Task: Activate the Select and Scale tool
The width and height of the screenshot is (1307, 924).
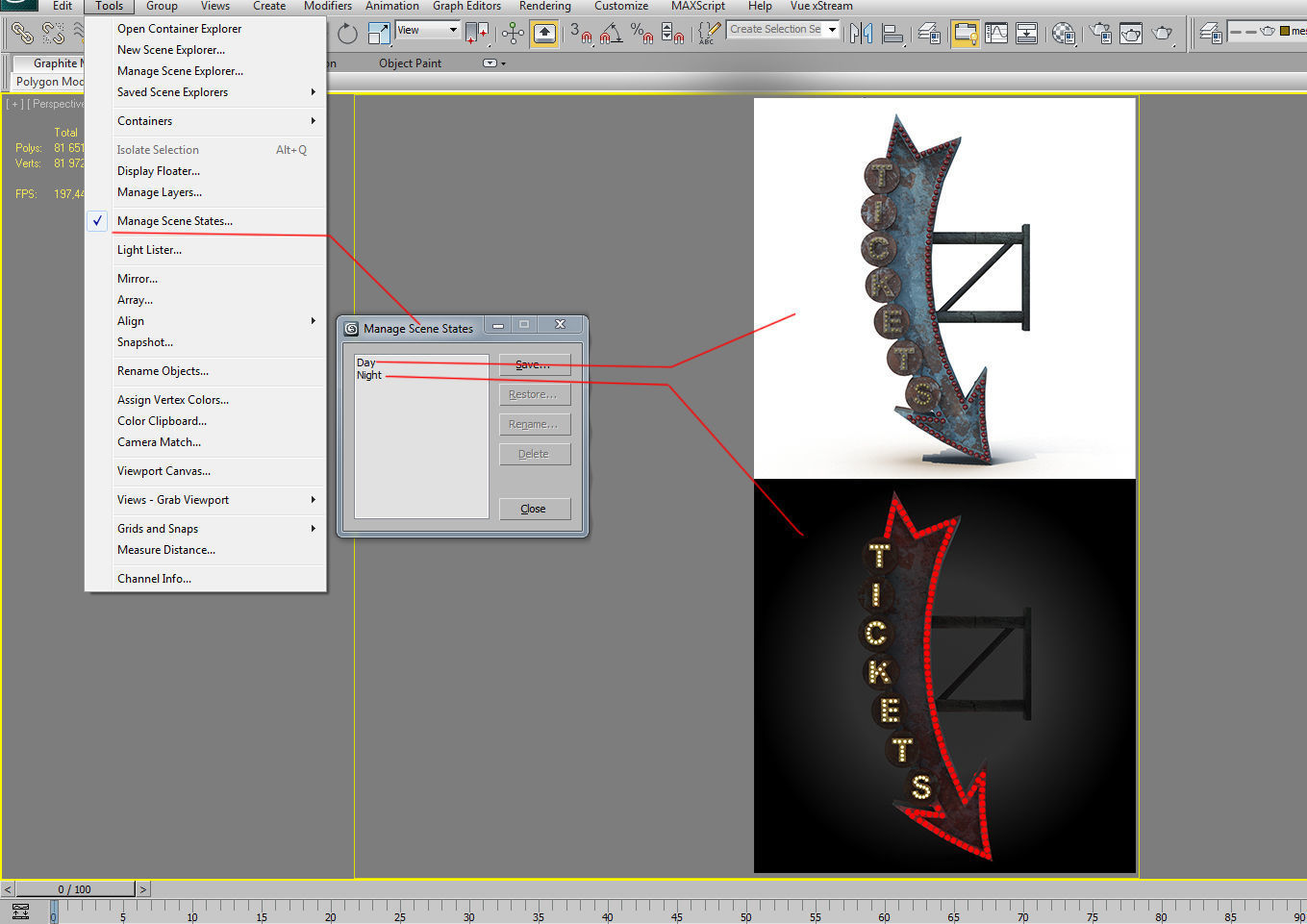Action: tap(379, 34)
